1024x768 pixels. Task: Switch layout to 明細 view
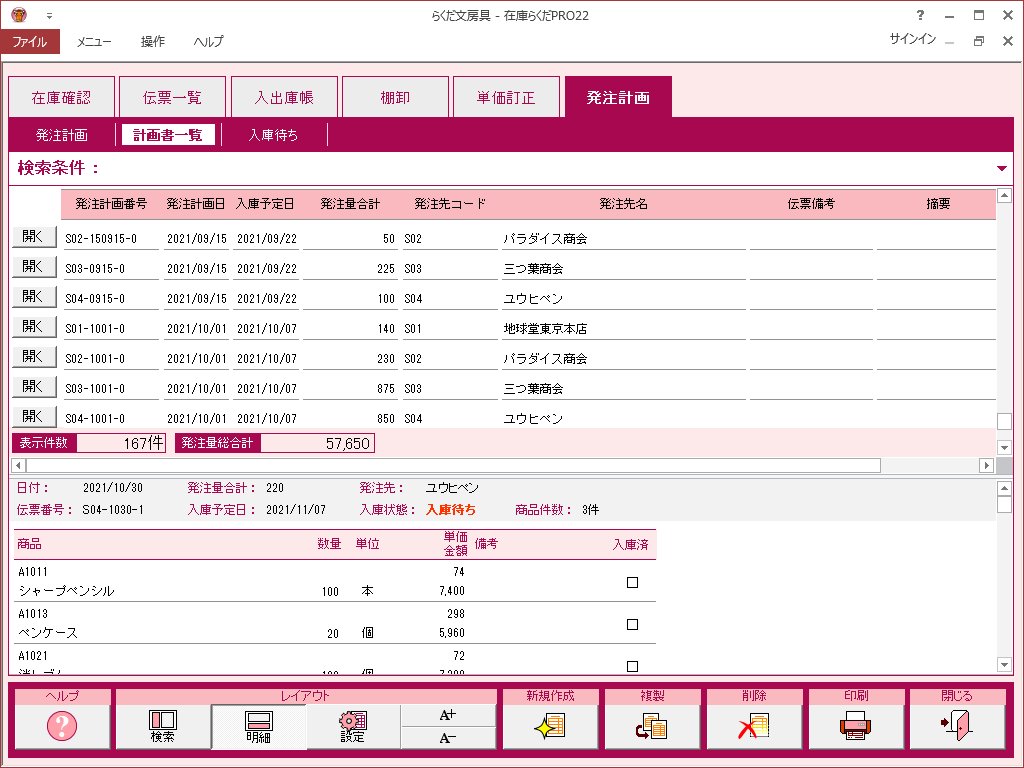coord(259,726)
